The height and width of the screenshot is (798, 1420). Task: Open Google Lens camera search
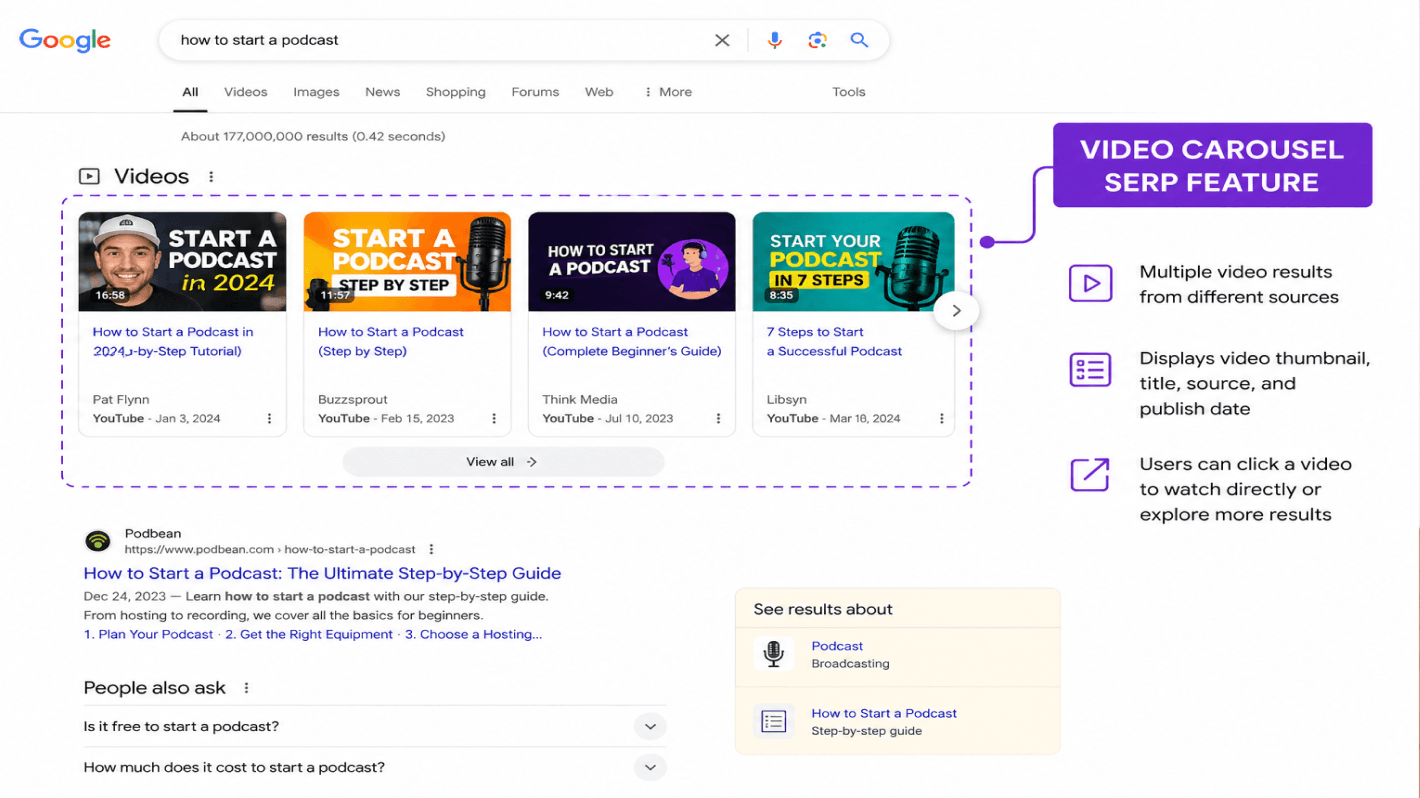pos(817,40)
